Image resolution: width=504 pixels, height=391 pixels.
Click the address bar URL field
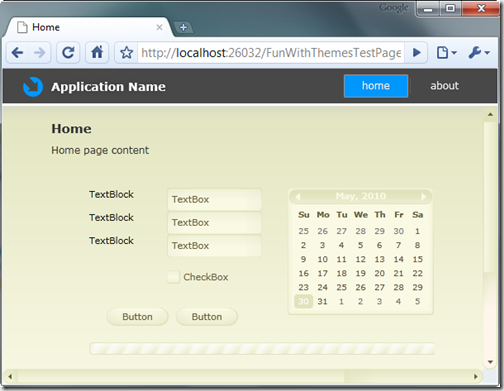pyautogui.click(x=271, y=53)
